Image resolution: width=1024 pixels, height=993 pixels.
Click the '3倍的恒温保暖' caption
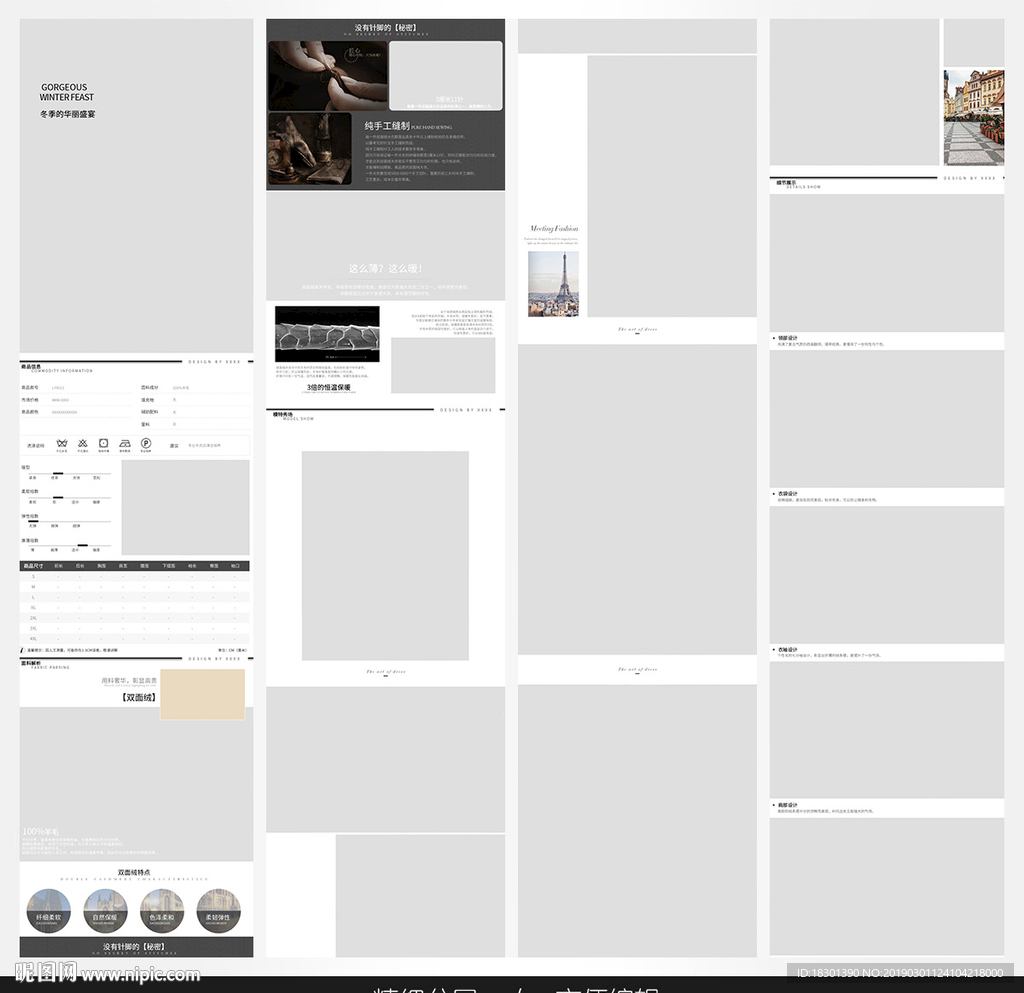click(328, 387)
